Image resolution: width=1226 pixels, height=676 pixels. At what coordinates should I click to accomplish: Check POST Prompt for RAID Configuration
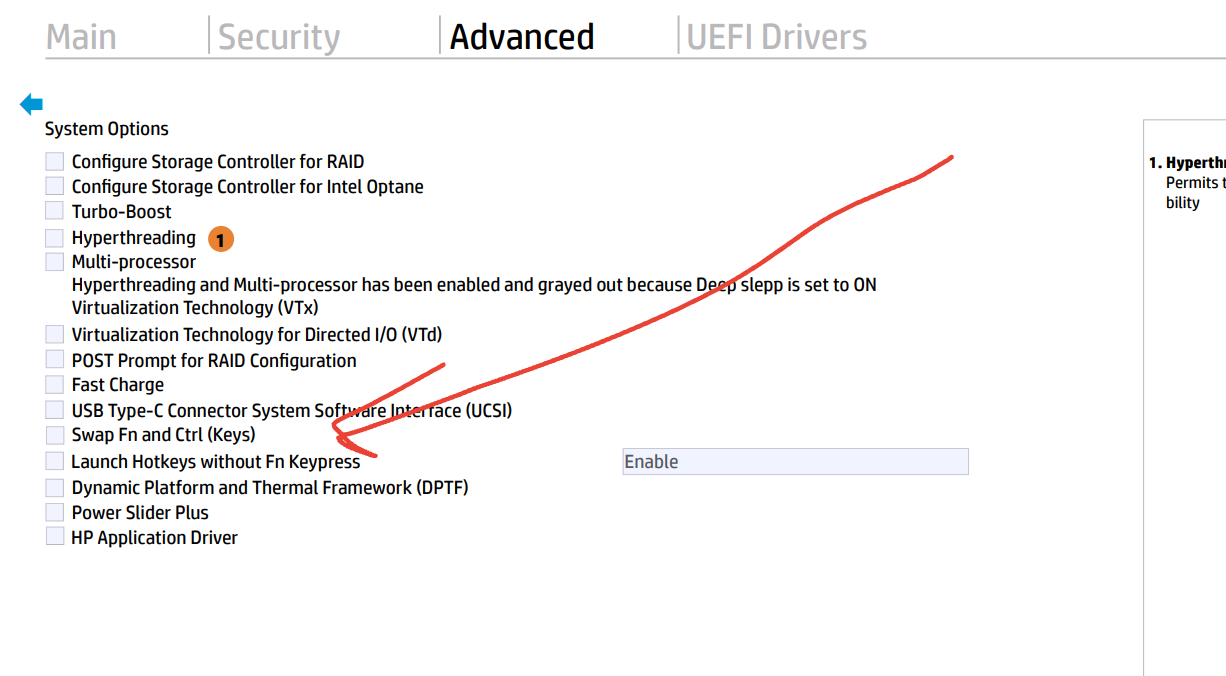[x=54, y=360]
